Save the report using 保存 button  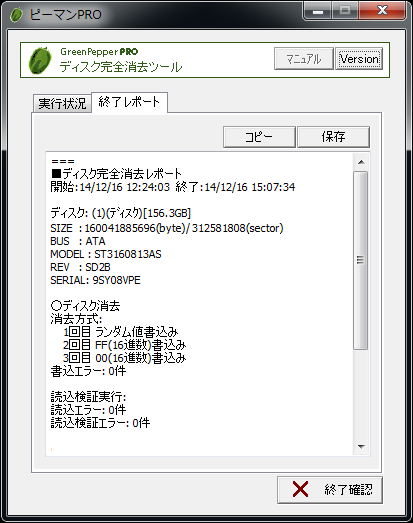pos(333,137)
